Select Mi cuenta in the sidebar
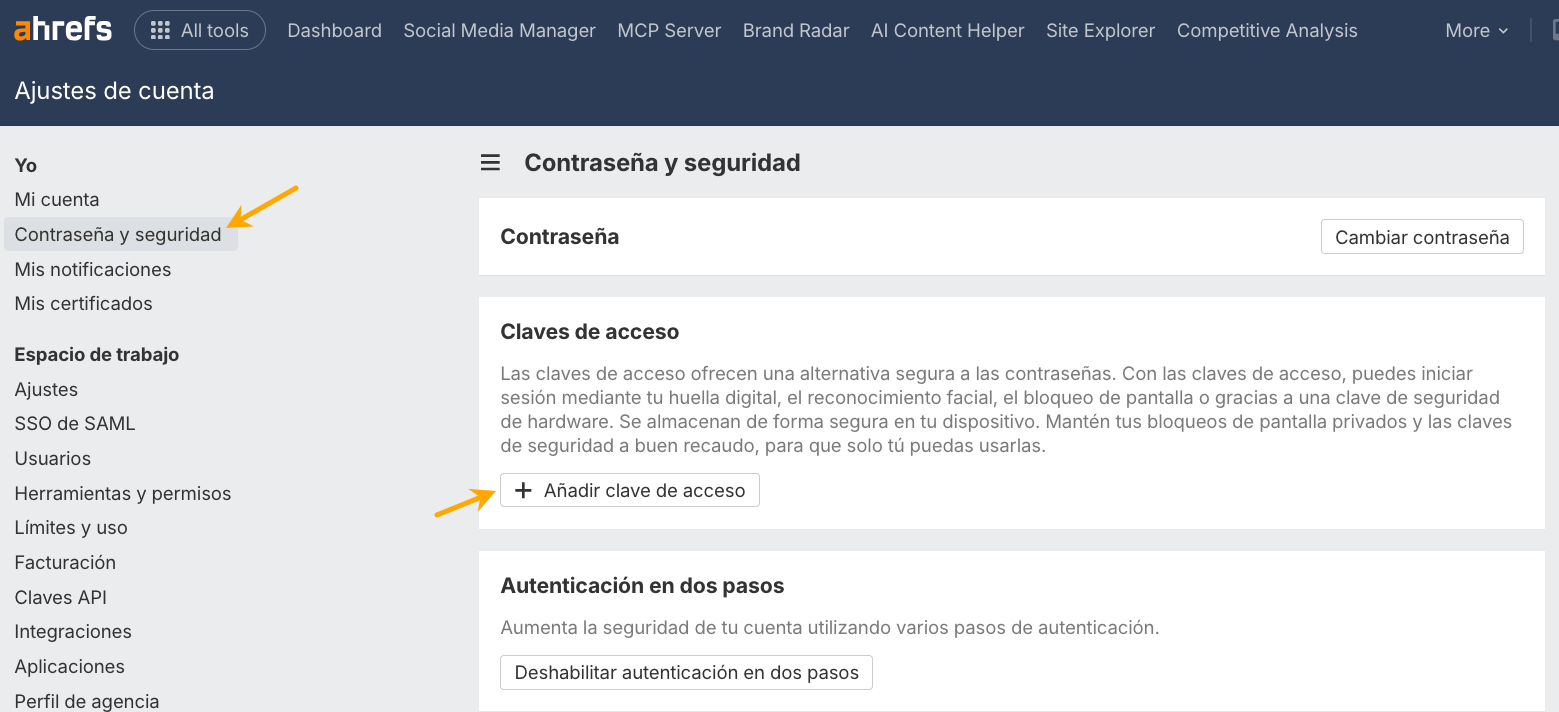Image resolution: width=1559 pixels, height=712 pixels. (56, 199)
